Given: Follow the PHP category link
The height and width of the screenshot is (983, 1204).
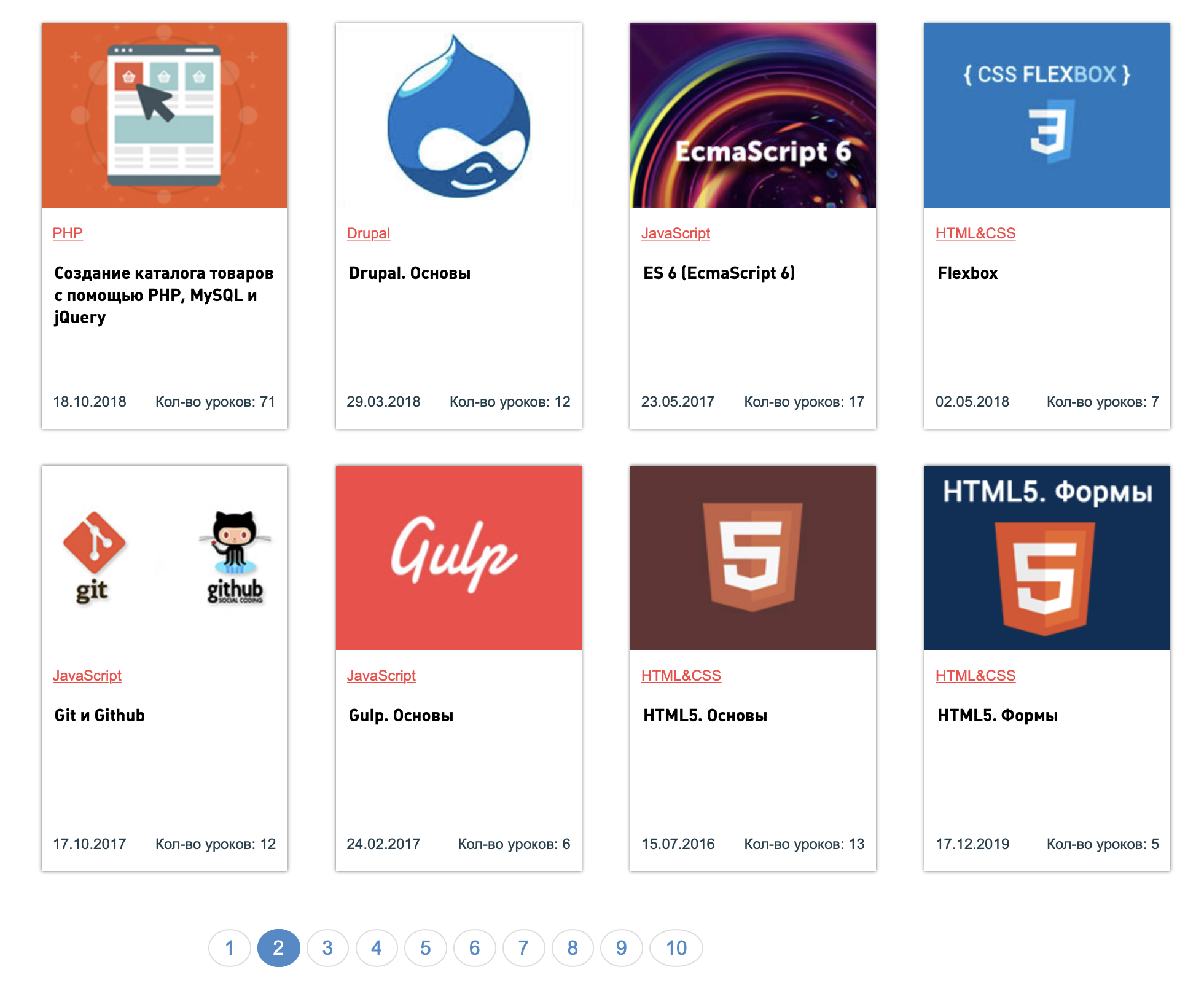Looking at the screenshot, I should [68, 233].
